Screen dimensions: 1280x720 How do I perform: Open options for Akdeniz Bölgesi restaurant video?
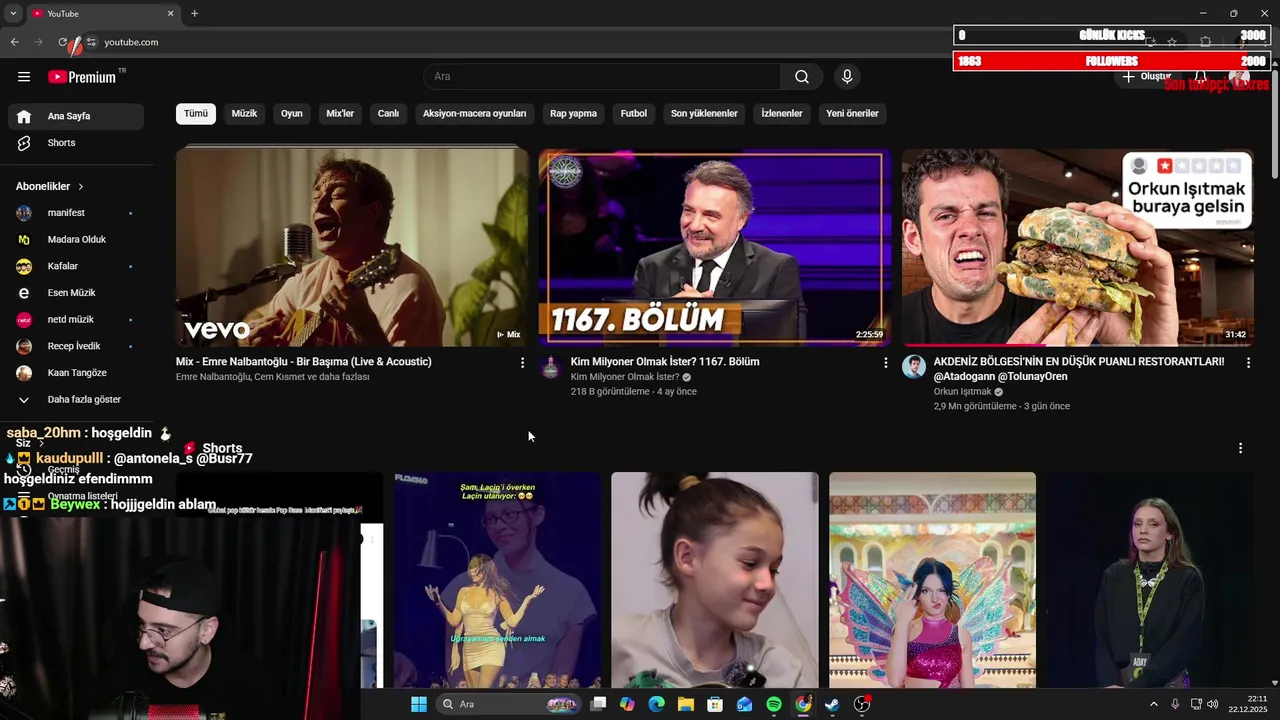point(1248,363)
